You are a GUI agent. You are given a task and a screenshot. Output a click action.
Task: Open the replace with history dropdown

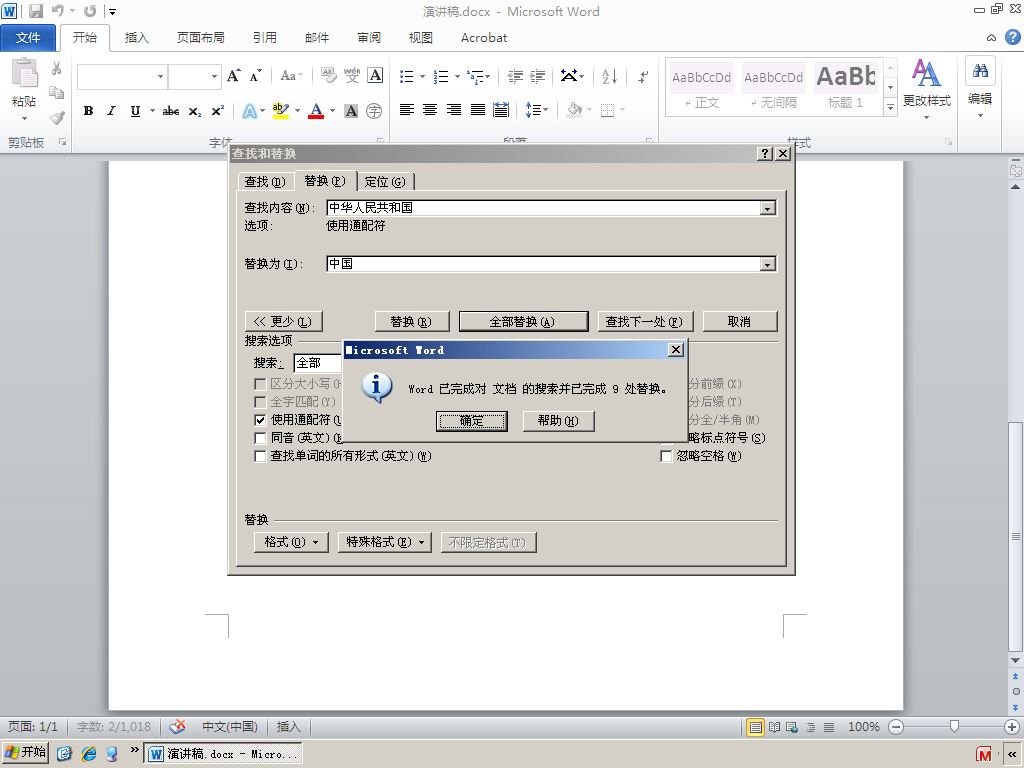[768, 264]
